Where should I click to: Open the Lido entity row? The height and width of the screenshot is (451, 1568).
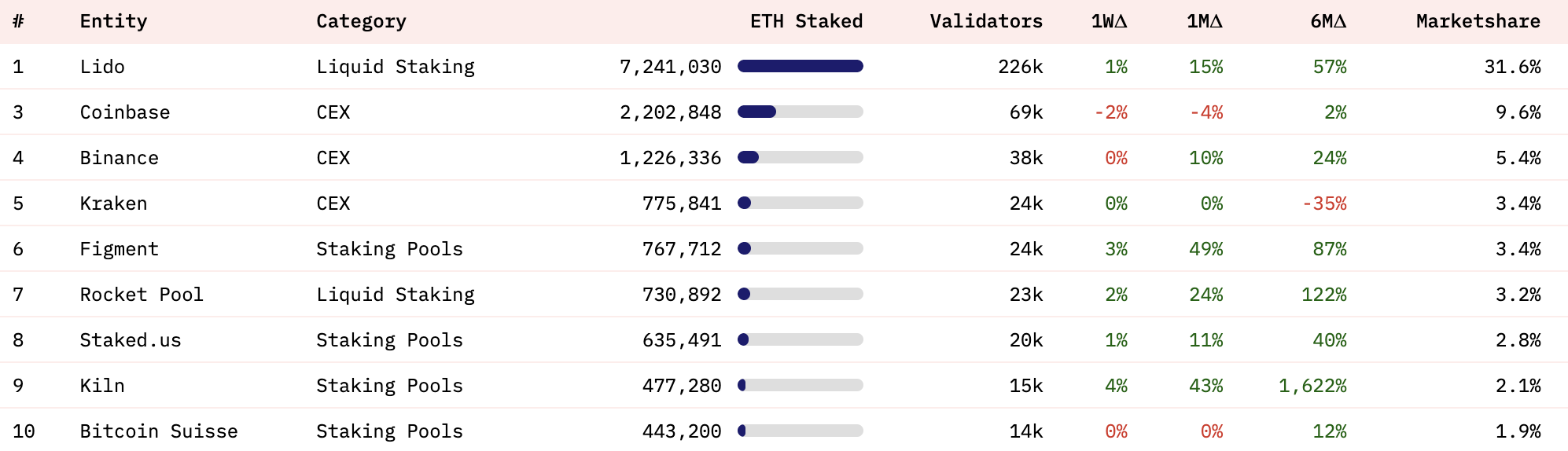tap(102, 67)
